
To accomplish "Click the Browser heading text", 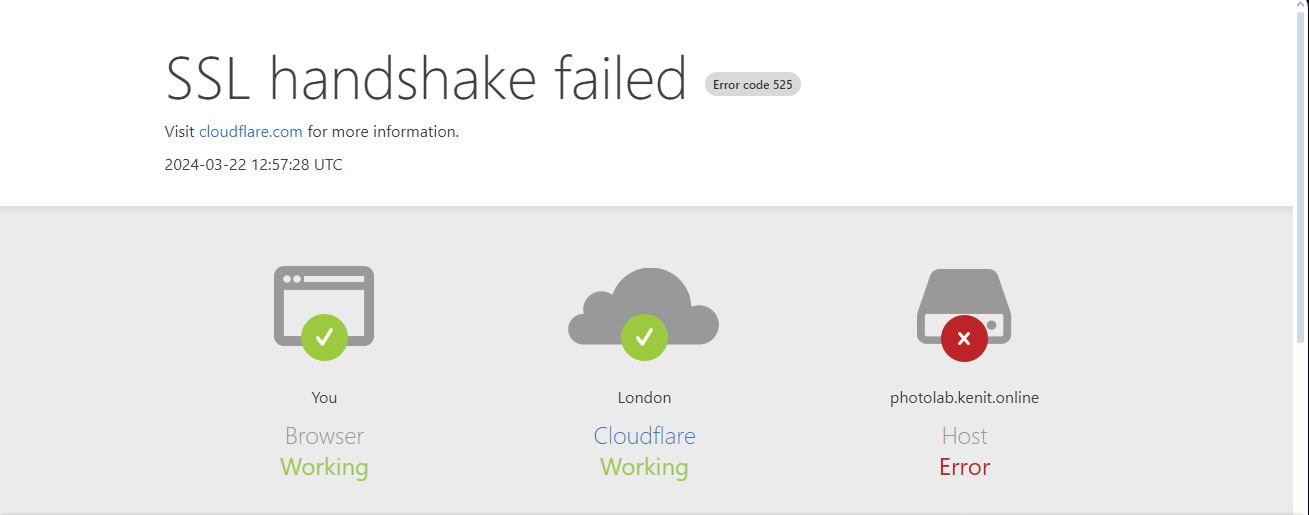I will [324, 436].
